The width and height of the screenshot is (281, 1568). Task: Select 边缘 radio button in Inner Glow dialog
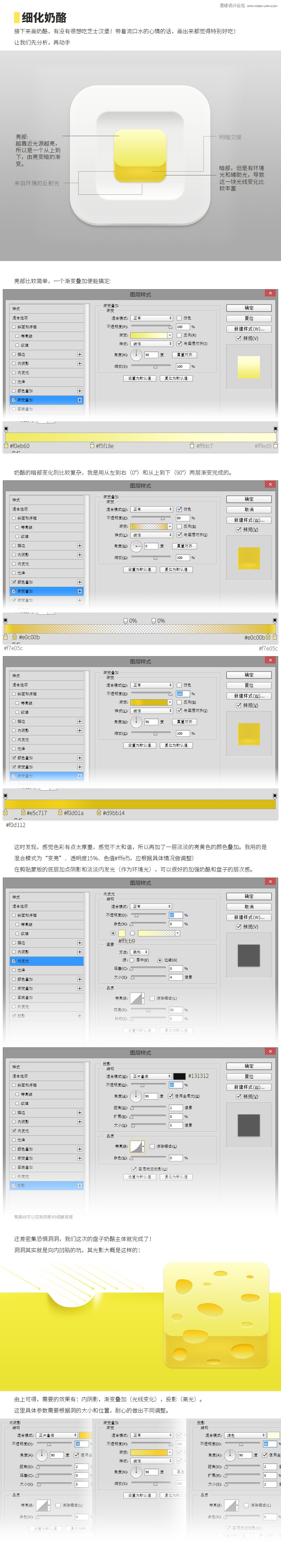pyautogui.click(x=159, y=960)
